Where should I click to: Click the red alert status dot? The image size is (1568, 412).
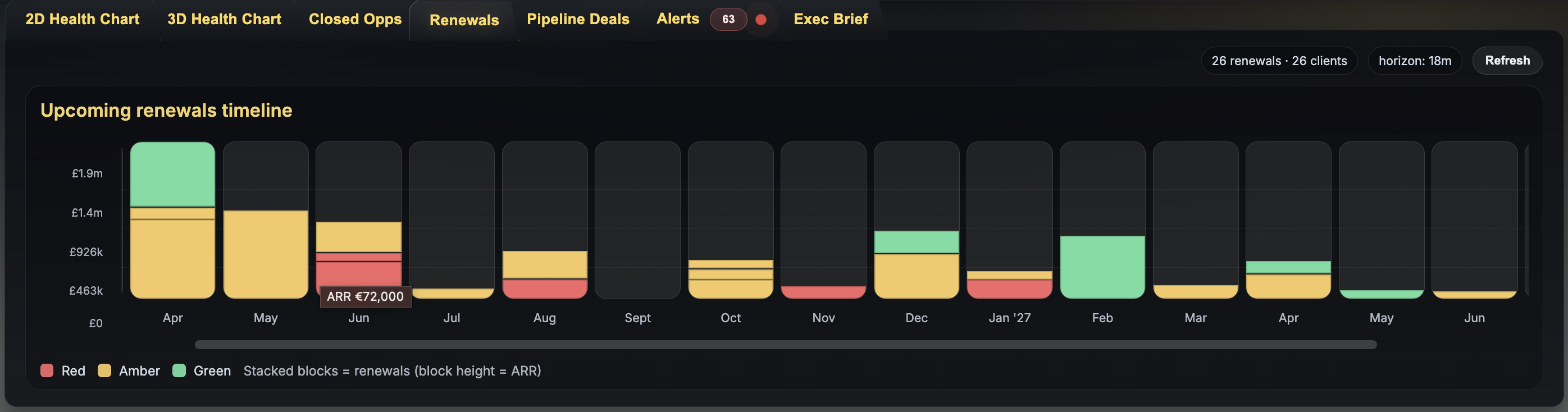tap(761, 20)
